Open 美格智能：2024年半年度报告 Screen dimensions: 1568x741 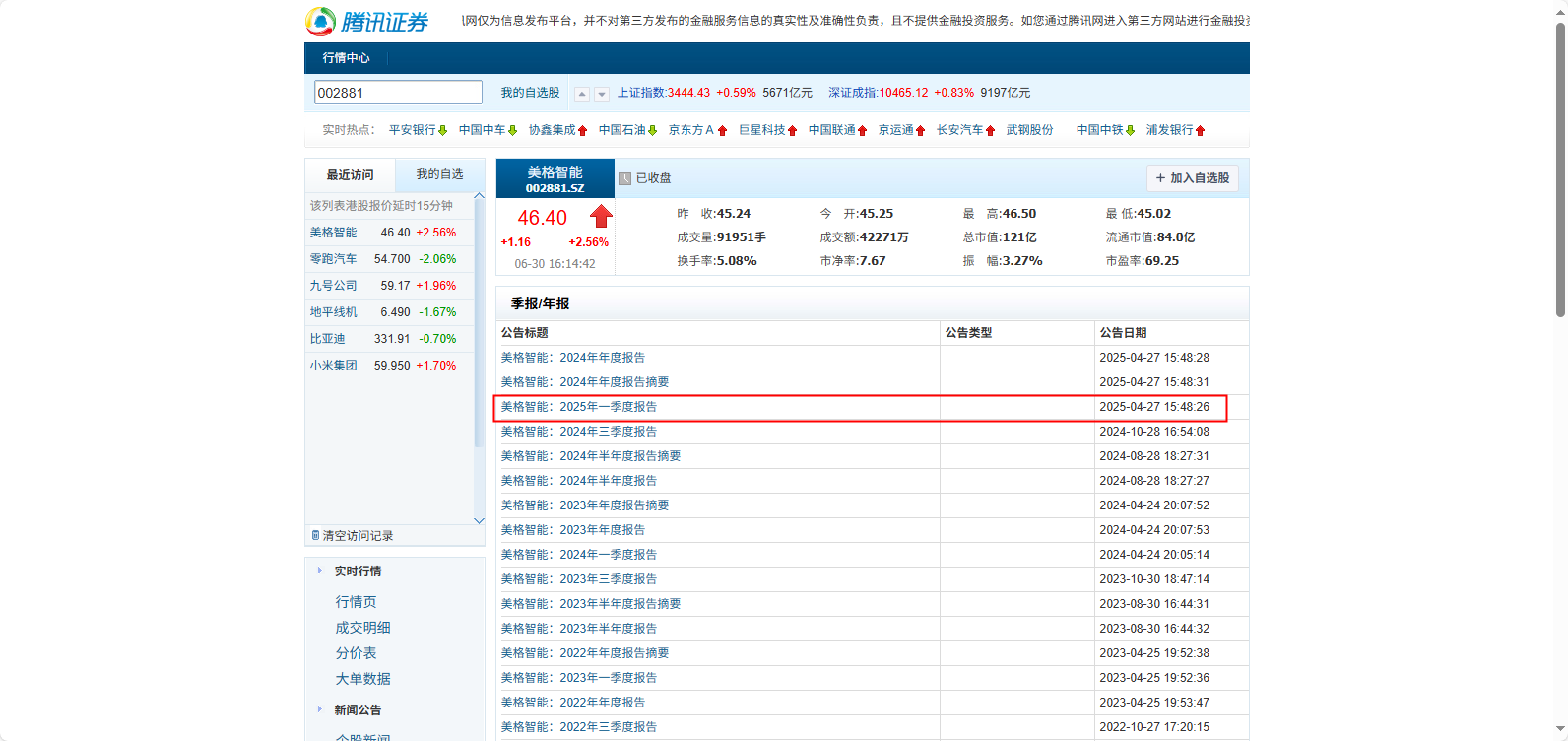tap(579, 481)
